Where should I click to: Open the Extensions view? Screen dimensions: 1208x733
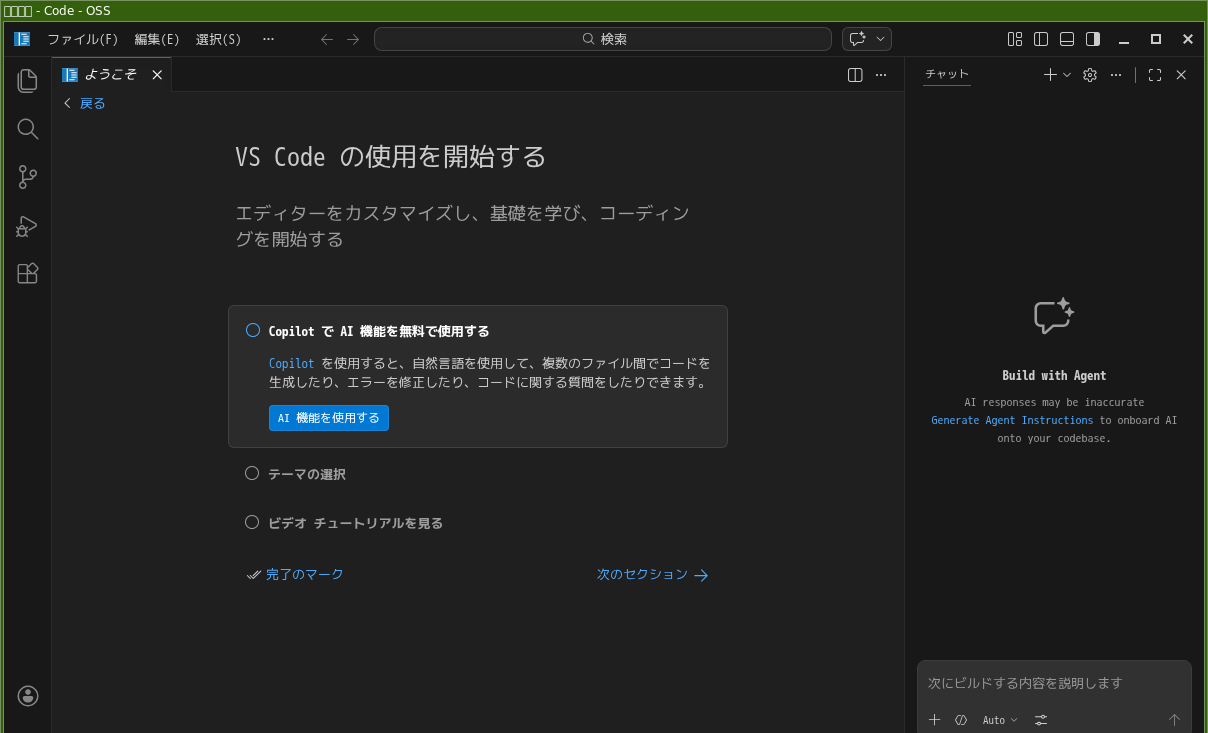click(x=28, y=273)
